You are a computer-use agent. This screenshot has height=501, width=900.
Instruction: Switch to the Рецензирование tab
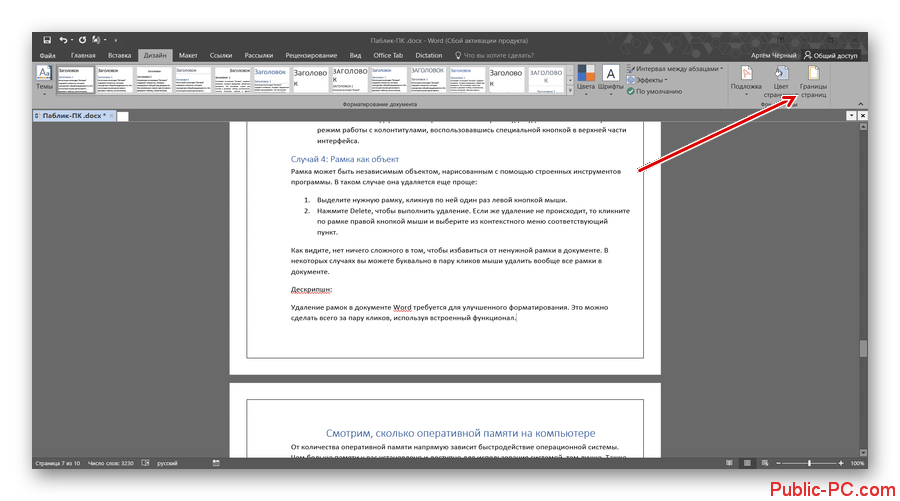tap(311, 56)
